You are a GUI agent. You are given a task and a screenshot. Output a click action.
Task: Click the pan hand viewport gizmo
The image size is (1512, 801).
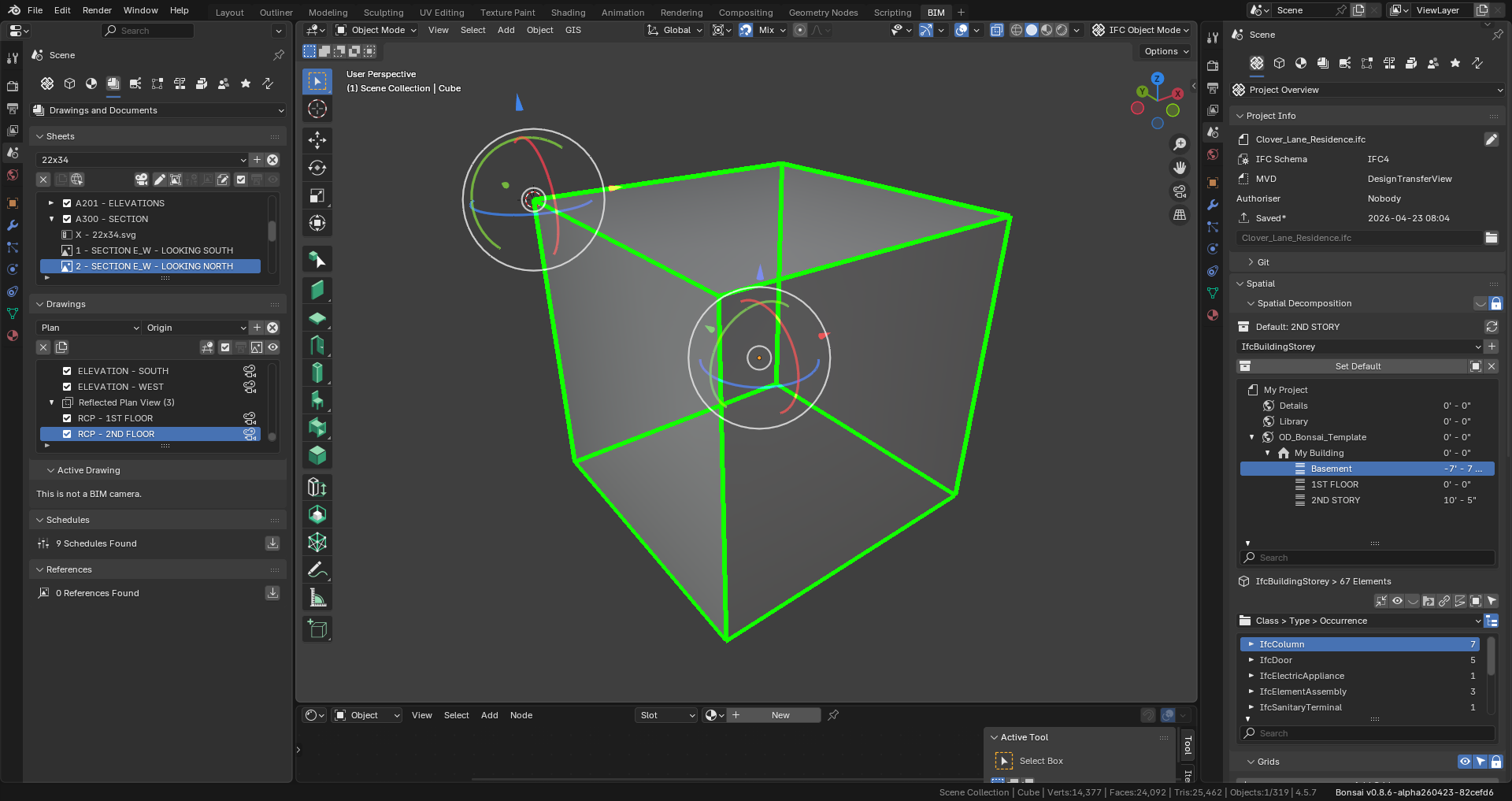(x=1180, y=168)
